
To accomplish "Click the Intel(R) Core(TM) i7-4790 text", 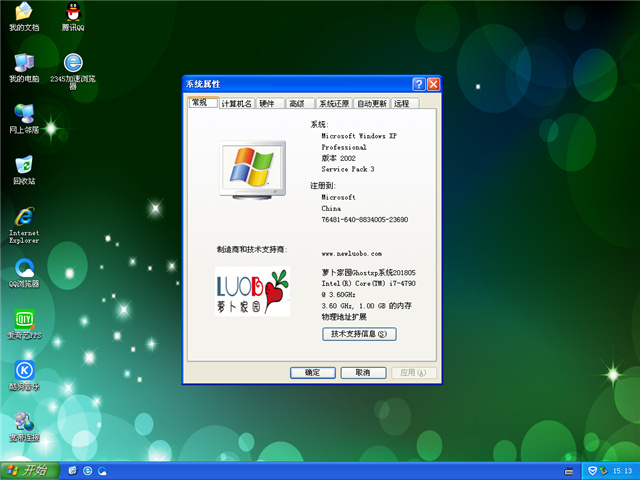I will pyautogui.click(x=369, y=283).
